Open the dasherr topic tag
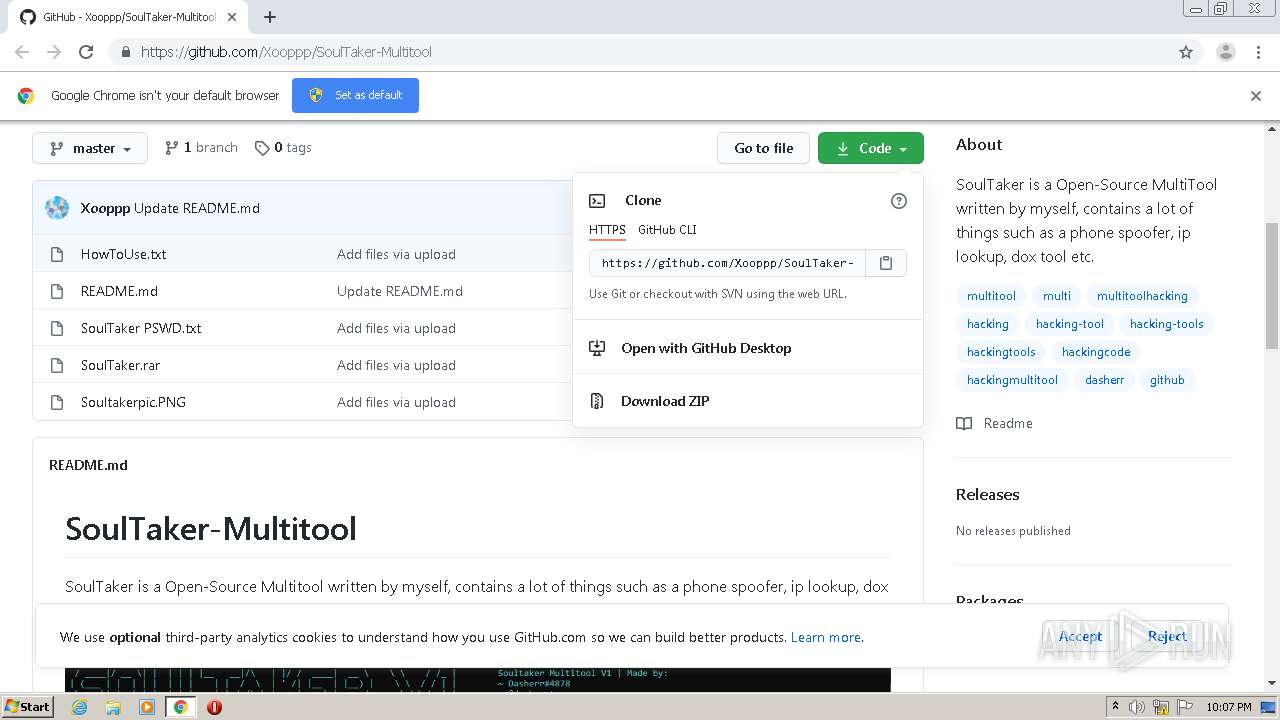 (x=1105, y=380)
